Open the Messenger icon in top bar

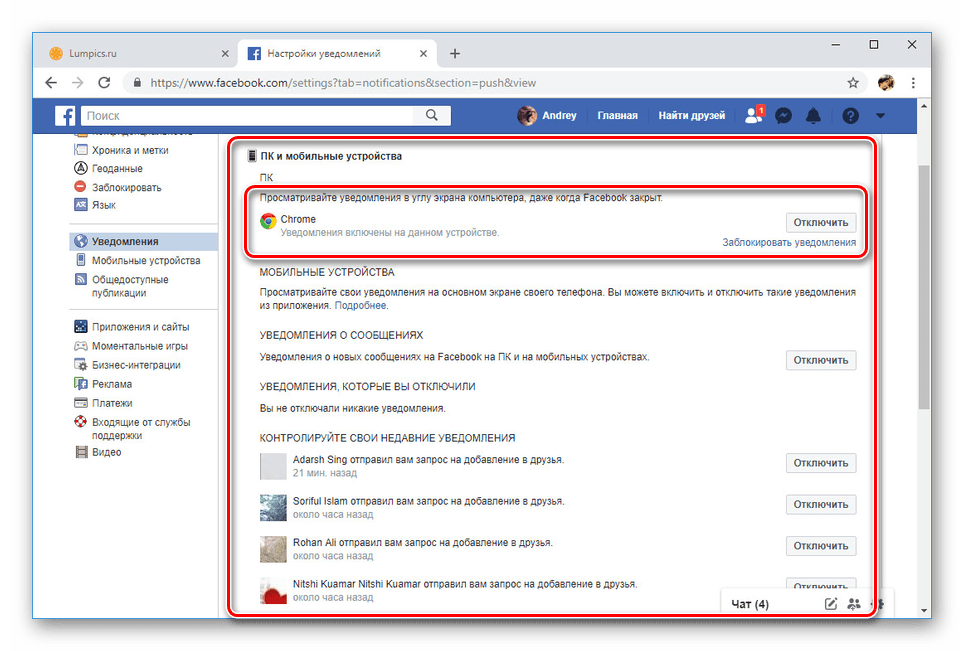coord(785,116)
